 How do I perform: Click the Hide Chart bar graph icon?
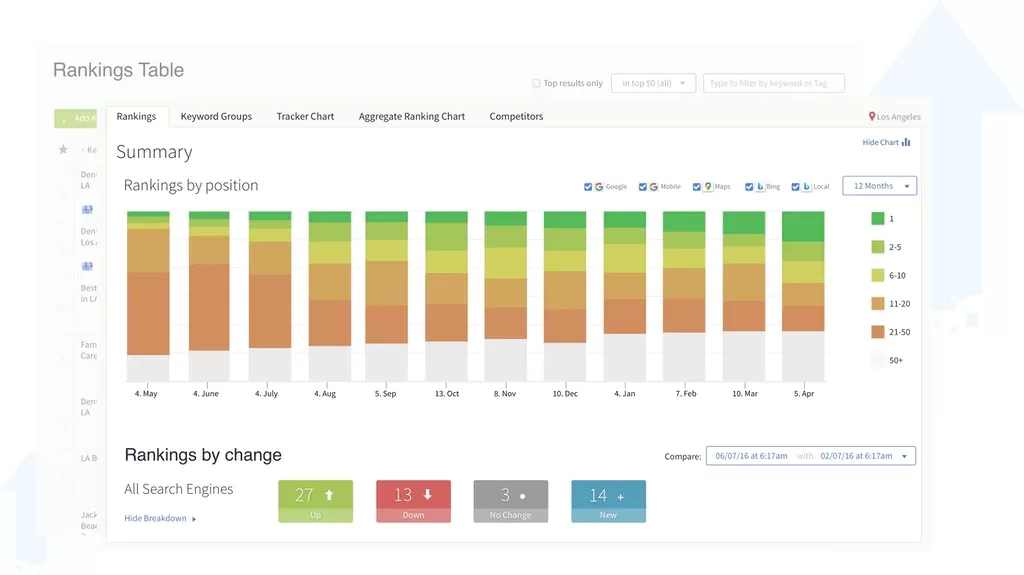pos(906,143)
